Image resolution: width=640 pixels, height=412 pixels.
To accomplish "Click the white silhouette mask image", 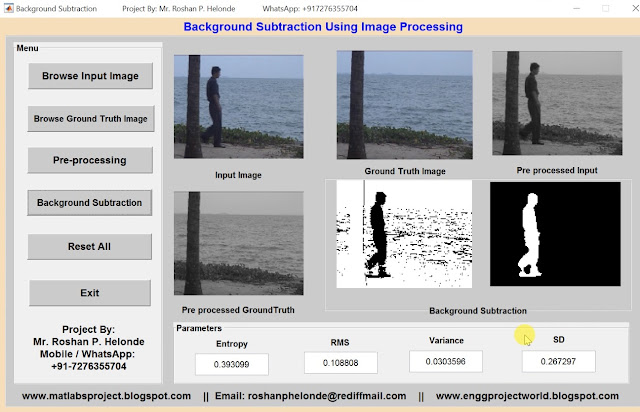I will pyautogui.click(x=555, y=234).
